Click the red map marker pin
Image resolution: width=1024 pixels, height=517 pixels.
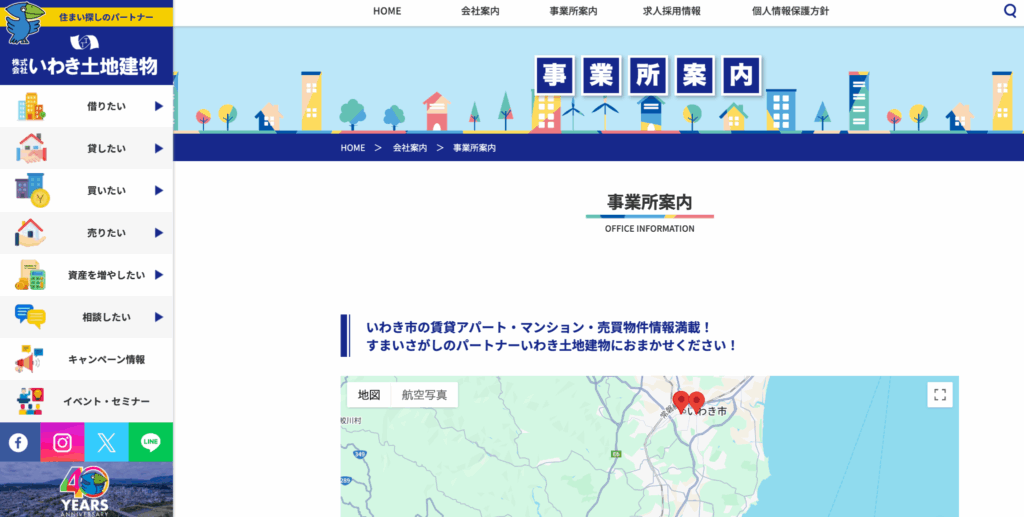[x=696, y=401]
